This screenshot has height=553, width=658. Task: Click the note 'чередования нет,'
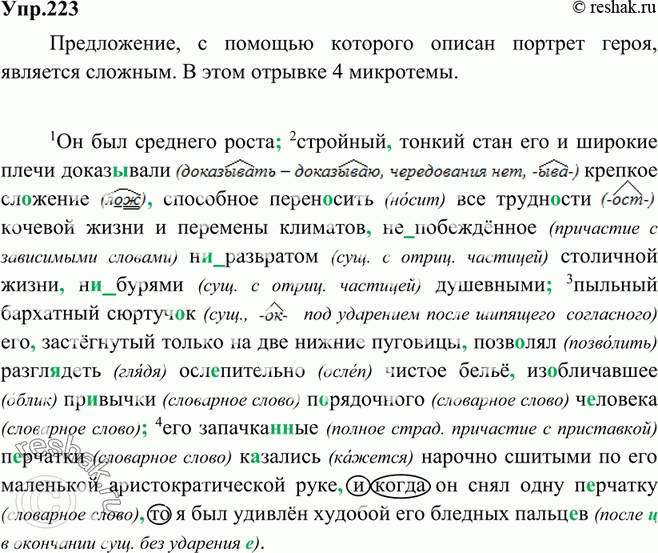[457, 172]
